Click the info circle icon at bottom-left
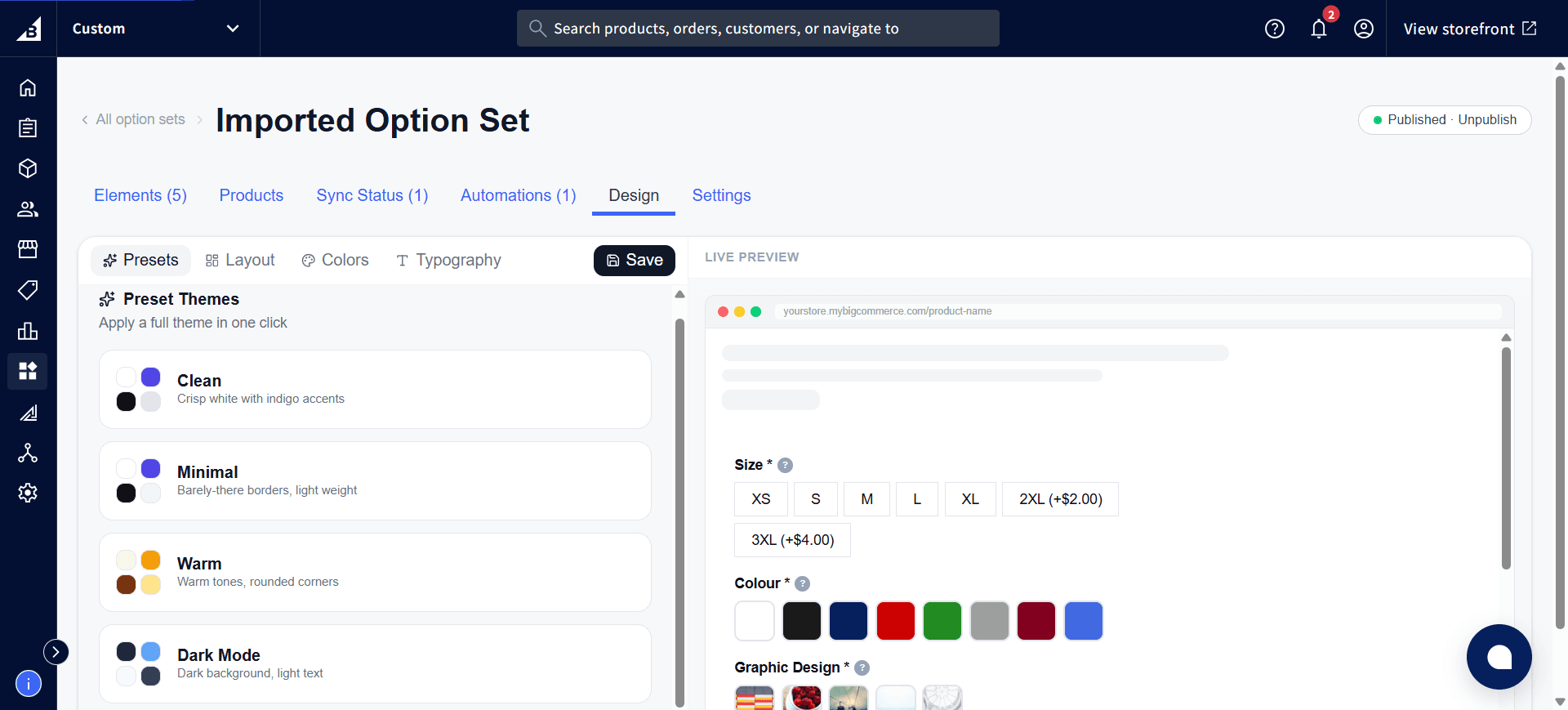Image resolution: width=1568 pixels, height=710 pixels. pyautogui.click(x=28, y=683)
